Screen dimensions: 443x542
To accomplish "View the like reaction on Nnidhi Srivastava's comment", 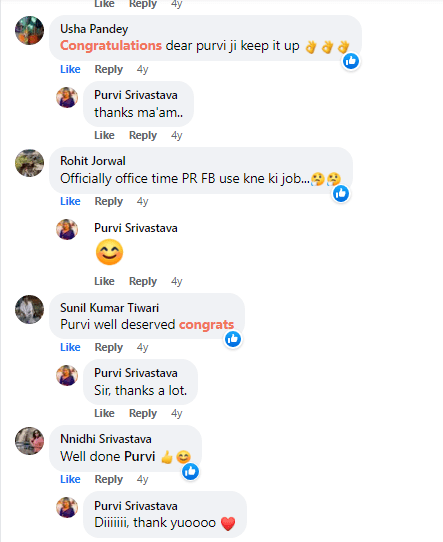I will point(190,471).
